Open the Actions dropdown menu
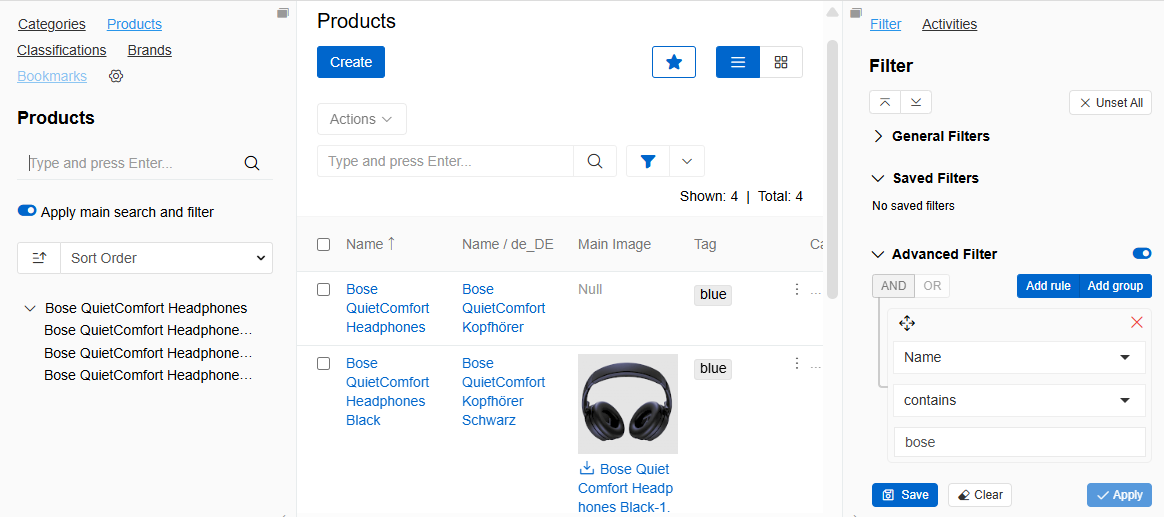Image resolution: width=1164 pixels, height=517 pixels. click(361, 119)
